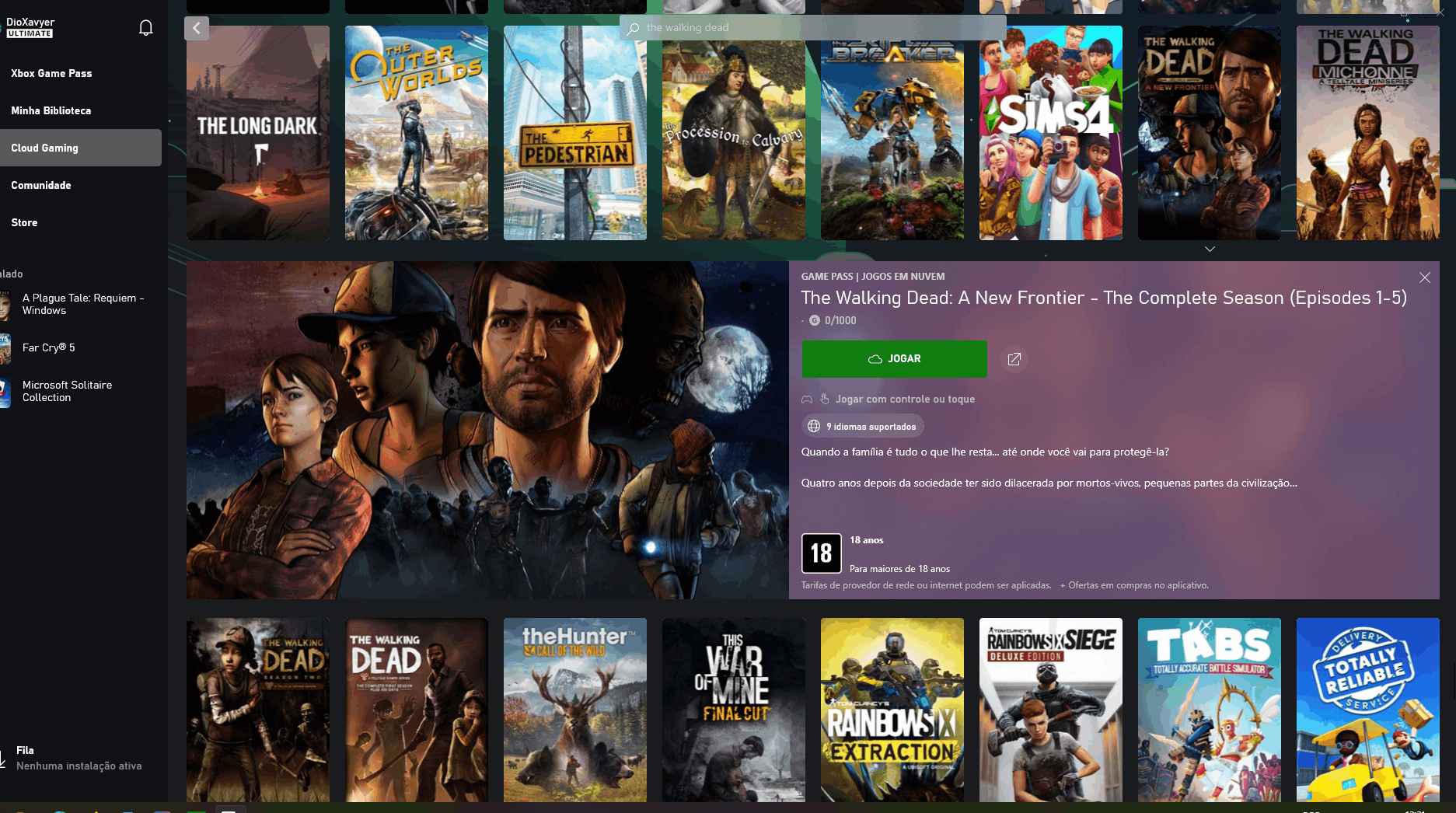Select theHunter Call of the Wild cover
The height and width of the screenshot is (813, 1456).
point(575,710)
